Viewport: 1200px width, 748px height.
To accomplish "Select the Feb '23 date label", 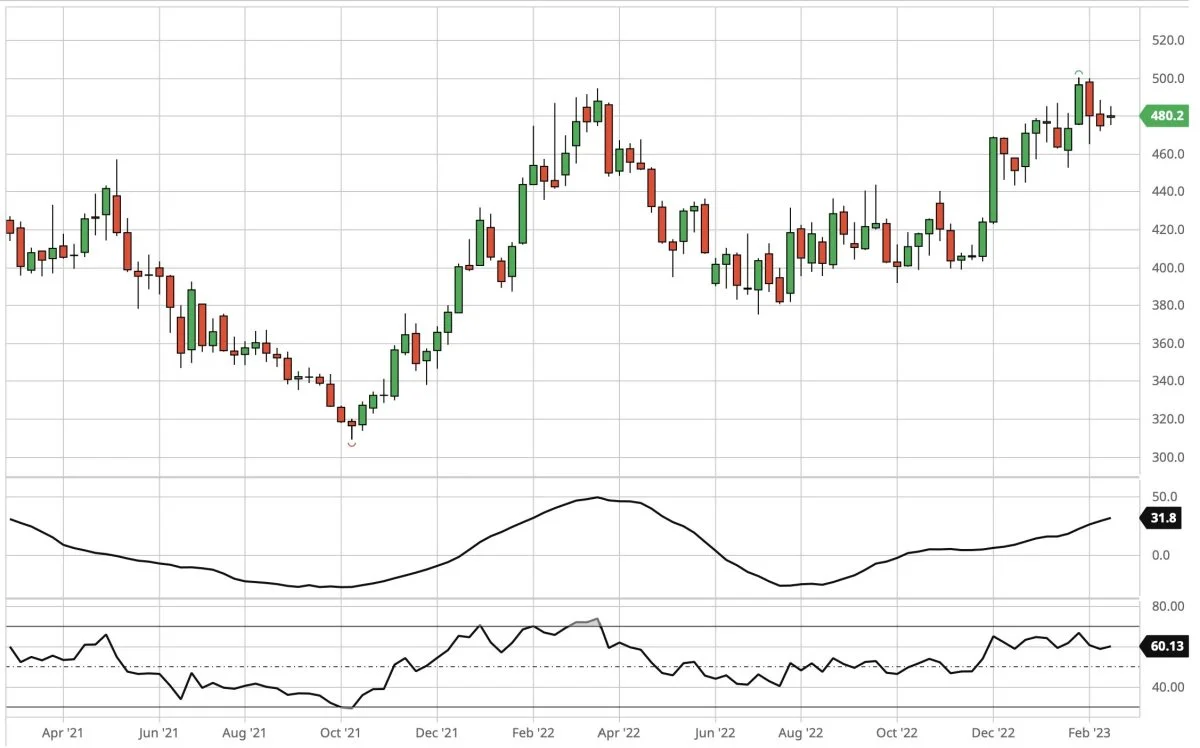I will 1089,732.
